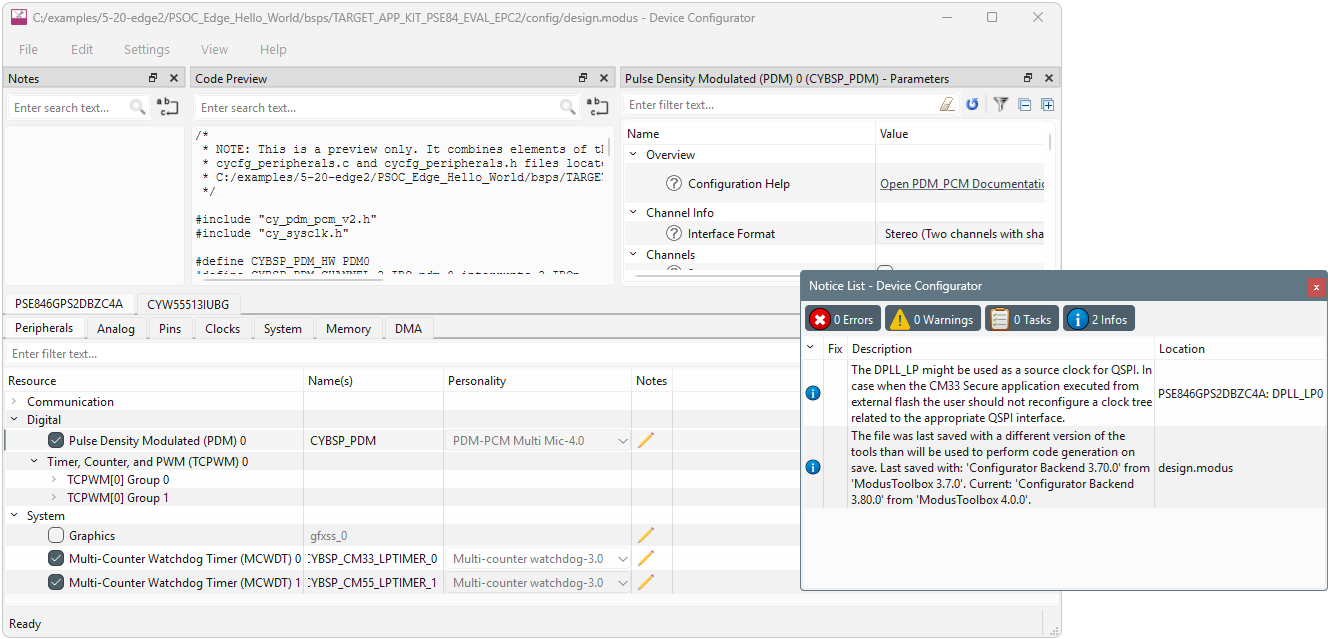Click the Configuration Help question mark icon
Viewport: 1328px width, 639px height.
tap(674, 184)
